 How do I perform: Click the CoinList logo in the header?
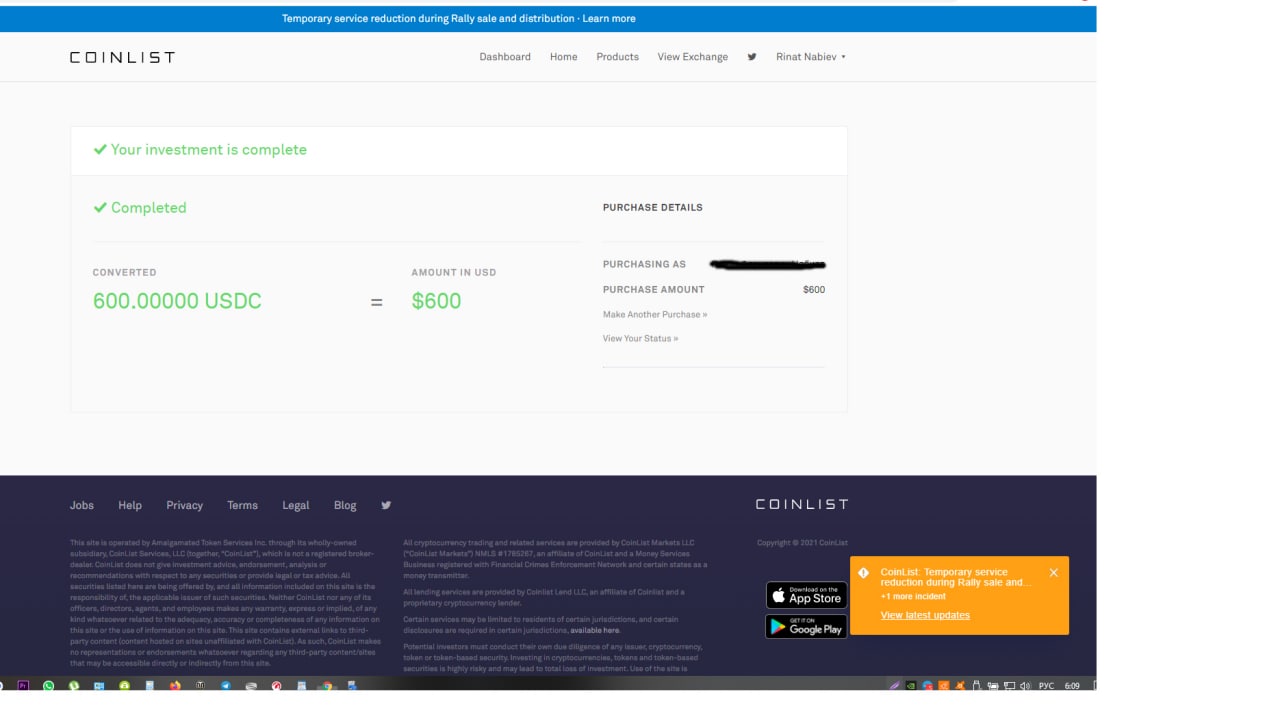(x=122, y=57)
